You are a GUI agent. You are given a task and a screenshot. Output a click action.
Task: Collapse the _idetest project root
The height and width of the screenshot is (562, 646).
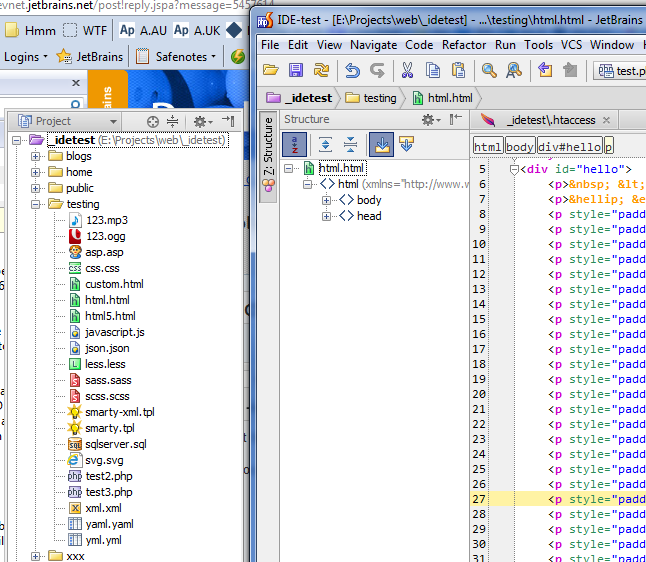click(16, 140)
